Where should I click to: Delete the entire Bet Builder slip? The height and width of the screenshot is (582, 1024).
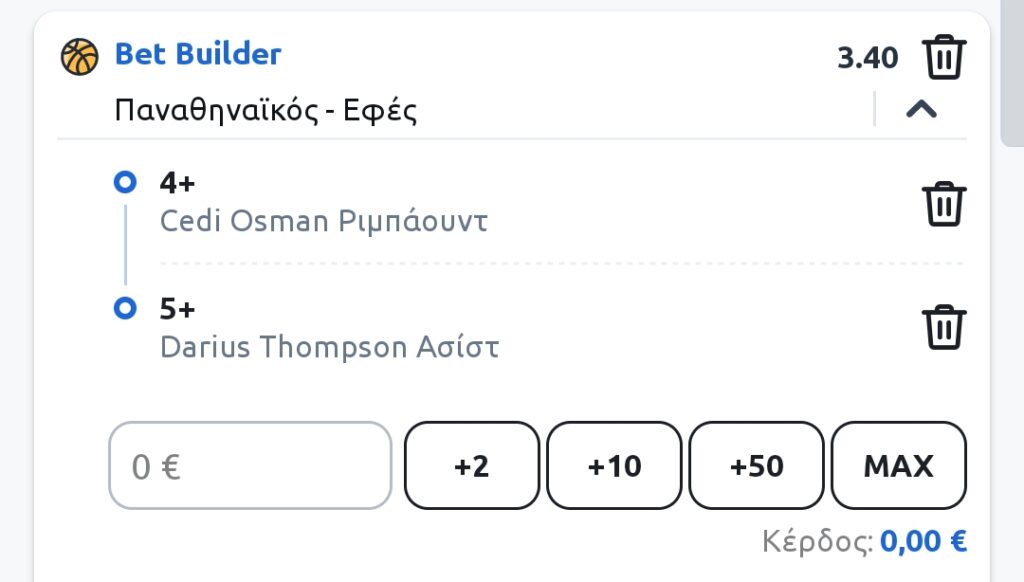[x=944, y=57]
